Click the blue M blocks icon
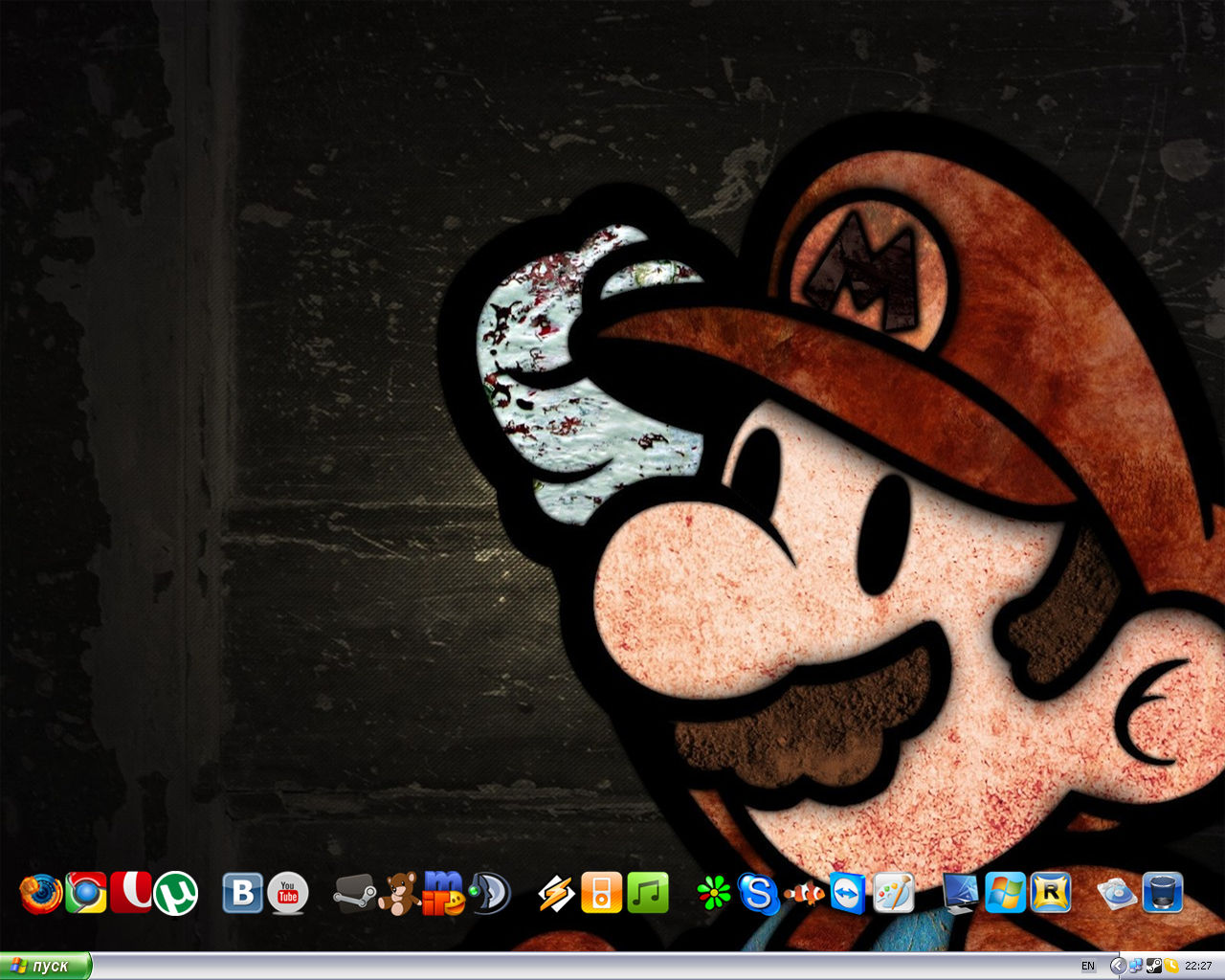 tap(444, 894)
